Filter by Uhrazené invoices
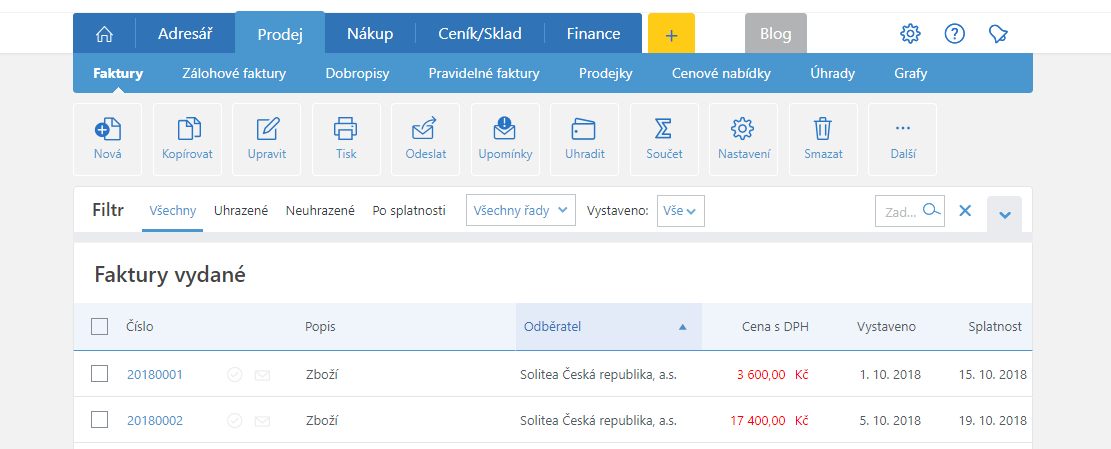 241,210
